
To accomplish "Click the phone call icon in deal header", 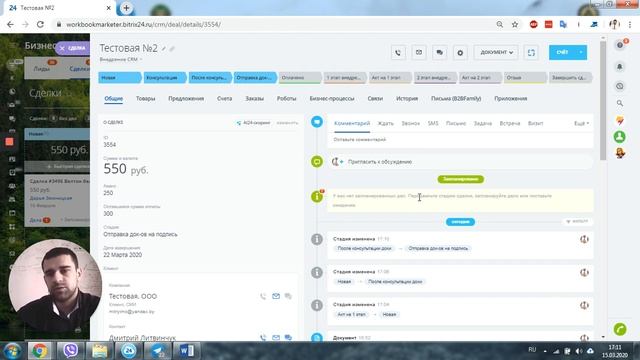I will click(x=398, y=53).
